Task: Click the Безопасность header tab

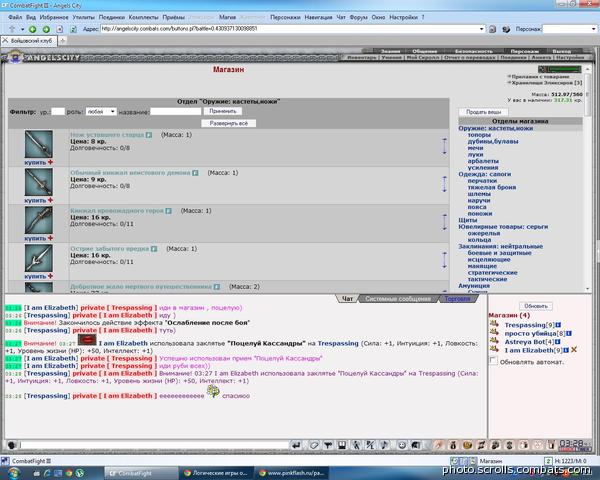Action: tap(474, 51)
